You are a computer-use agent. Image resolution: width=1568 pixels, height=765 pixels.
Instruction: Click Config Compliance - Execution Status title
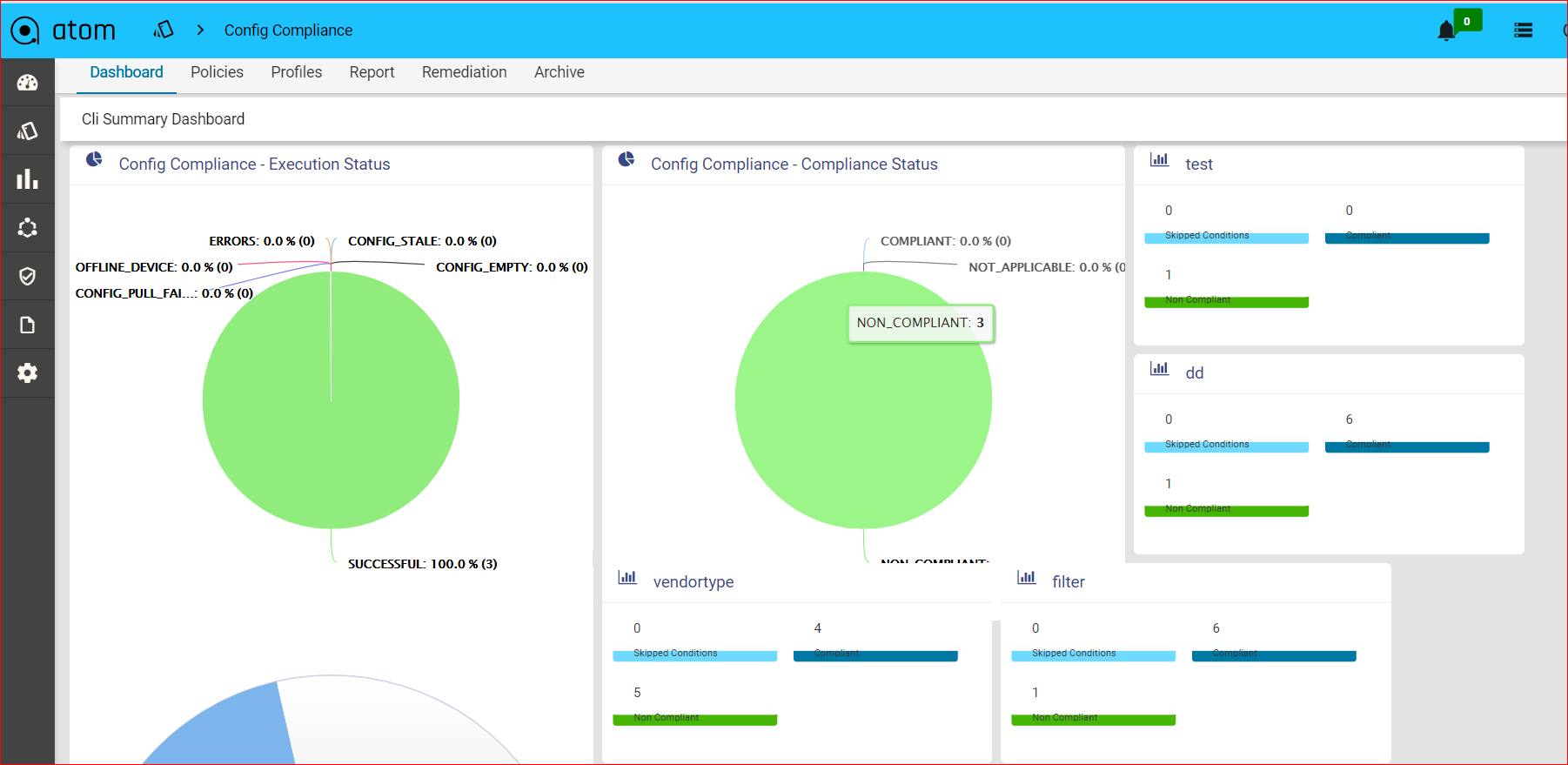coord(254,164)
